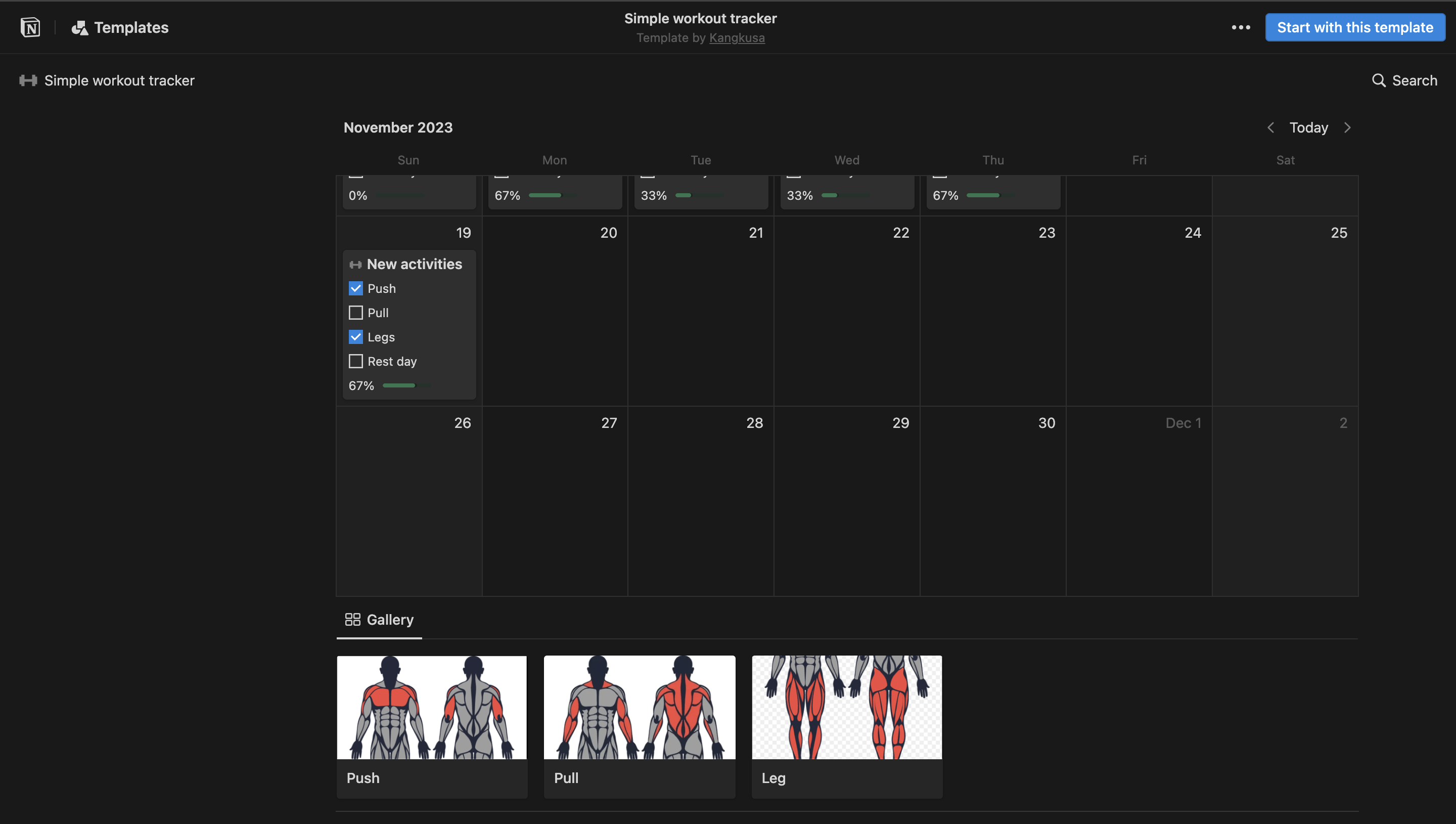Select calendar day 30
The width and height of the screenshot is (1456, 824).
[x=1046, y=423]
